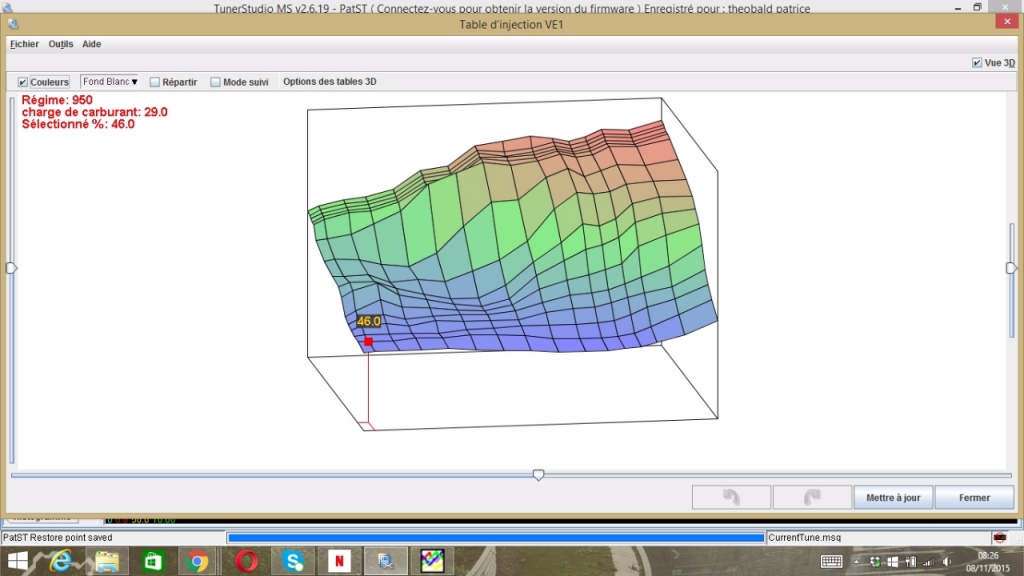Toggle the Couleurs checkbox
The width and height of the screenshot is (1024, 576).
tap(23, 82)
